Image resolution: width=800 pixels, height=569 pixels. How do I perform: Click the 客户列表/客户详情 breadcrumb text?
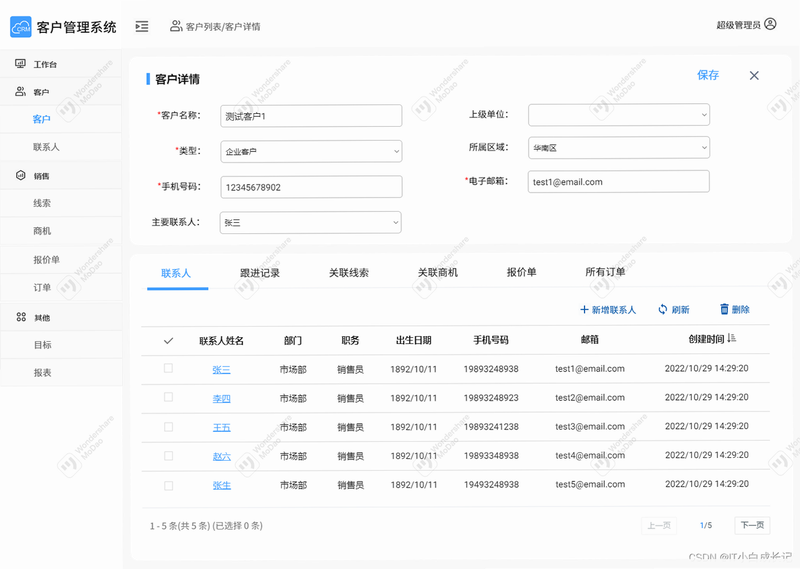click(223, 27)
